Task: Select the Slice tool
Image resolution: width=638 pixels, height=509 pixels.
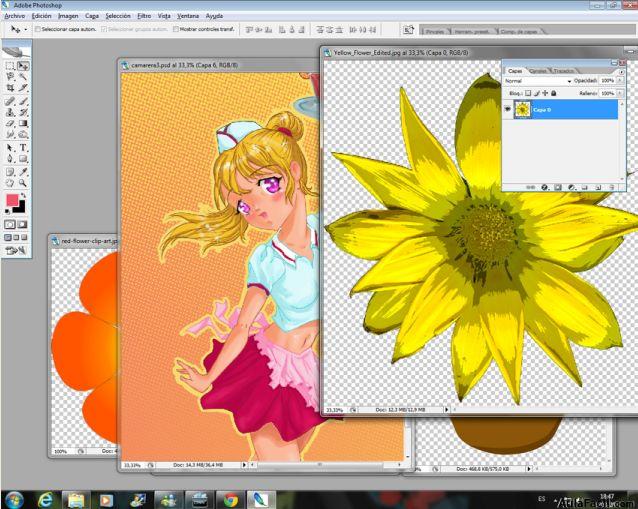Action: pos(23,87)
